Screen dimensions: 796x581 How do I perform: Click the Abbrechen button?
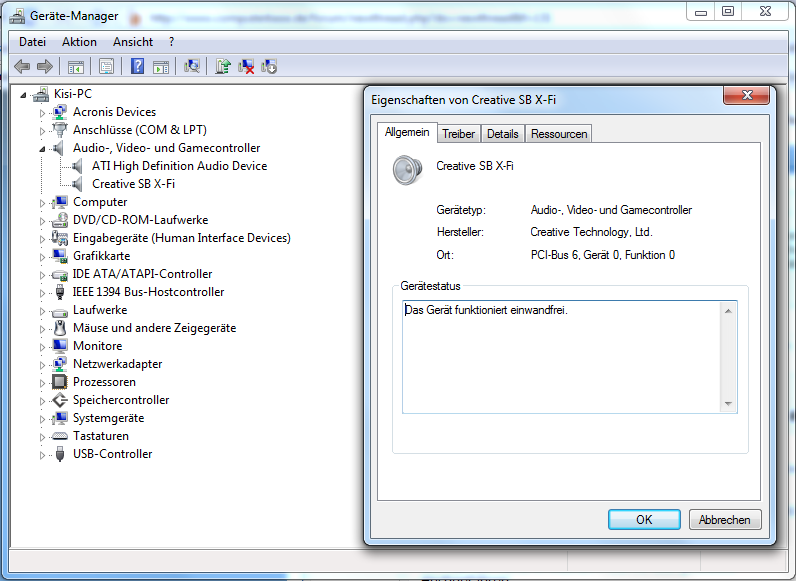point(724,520)
